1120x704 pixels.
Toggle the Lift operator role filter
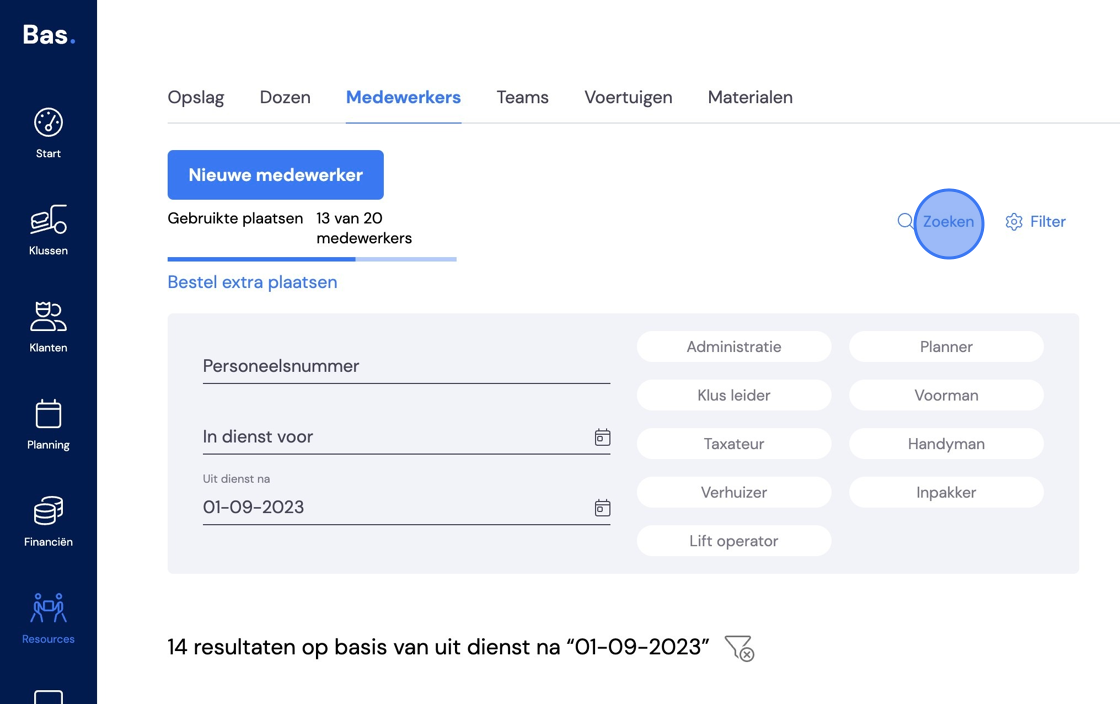(734, 541)
